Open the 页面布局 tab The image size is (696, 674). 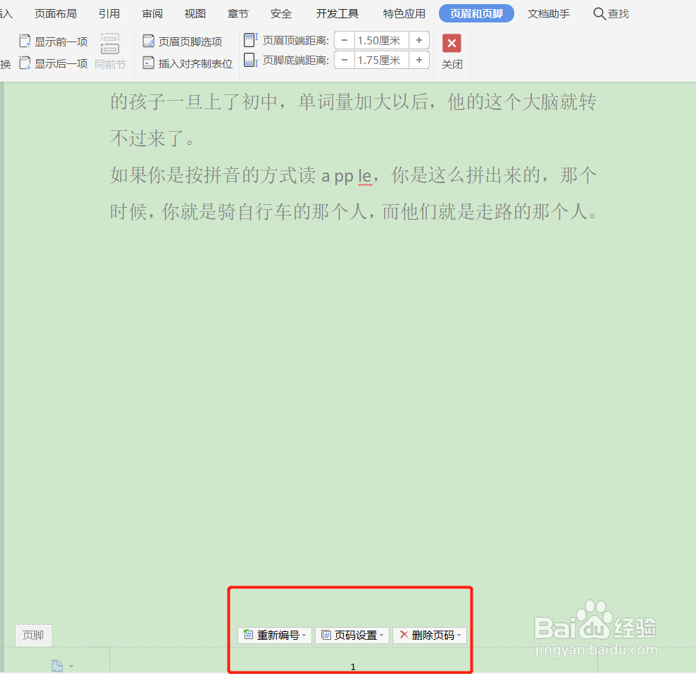pyautogui.click(x=55, y=14)
